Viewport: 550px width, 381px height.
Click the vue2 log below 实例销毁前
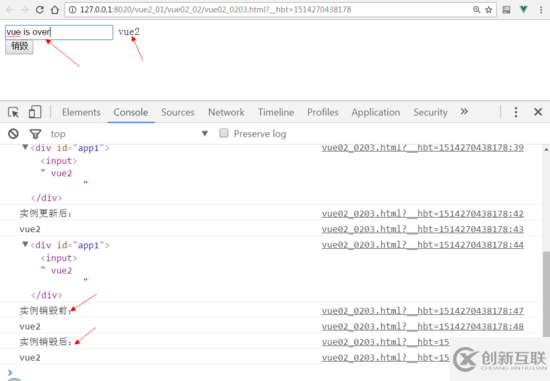[30, 327]
